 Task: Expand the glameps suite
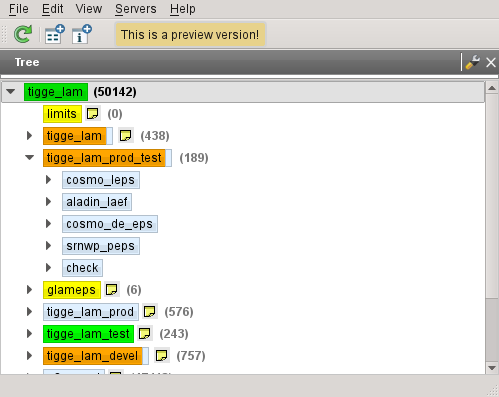(29, 290)
